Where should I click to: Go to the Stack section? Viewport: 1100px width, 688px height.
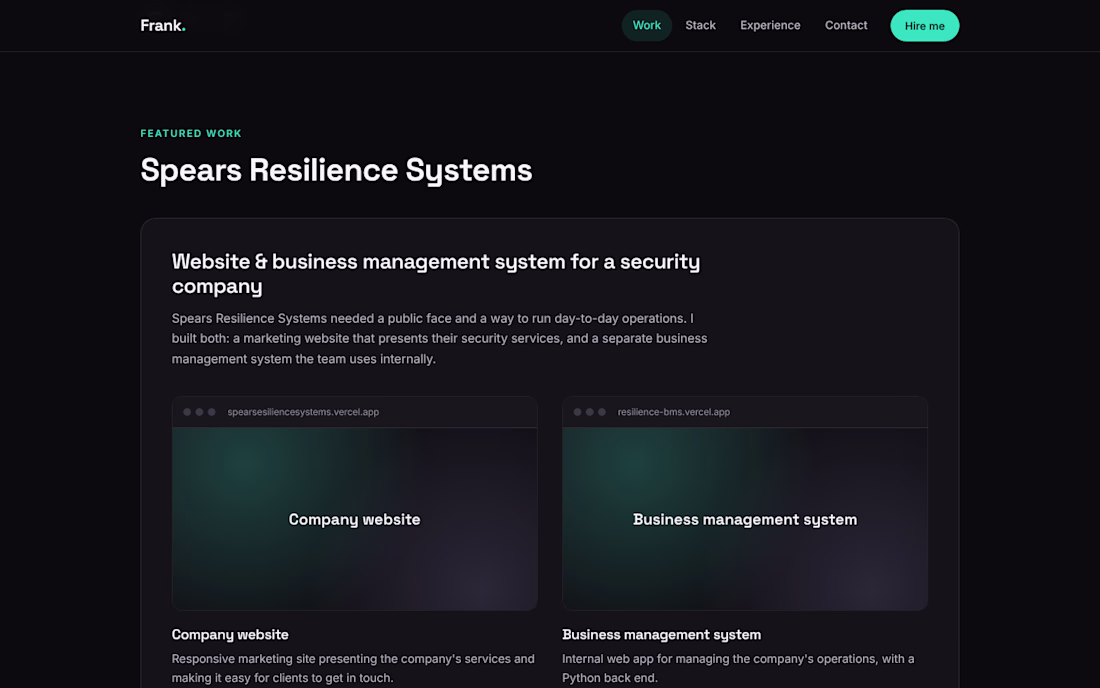point(700,25)
